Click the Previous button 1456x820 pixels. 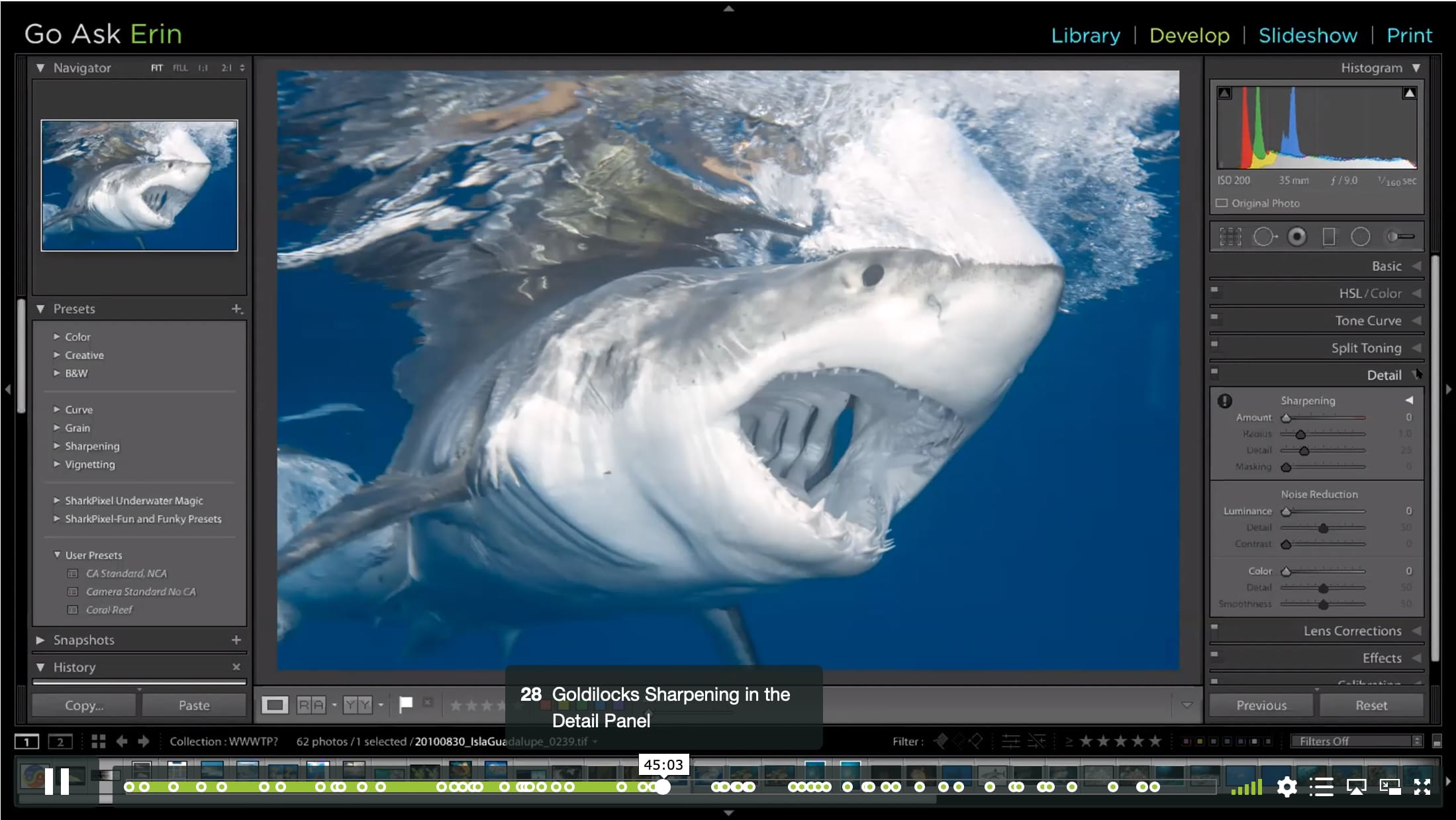1261,705
